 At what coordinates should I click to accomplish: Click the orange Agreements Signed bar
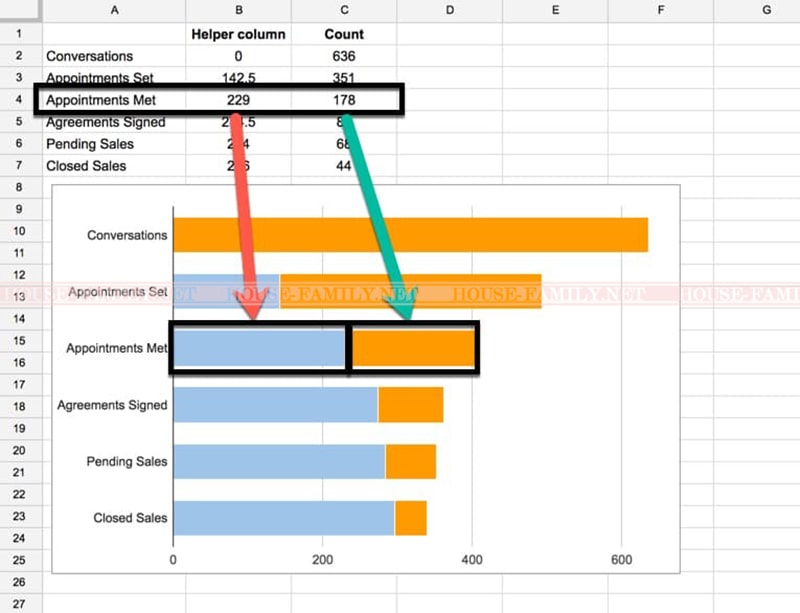coord(411,405)
